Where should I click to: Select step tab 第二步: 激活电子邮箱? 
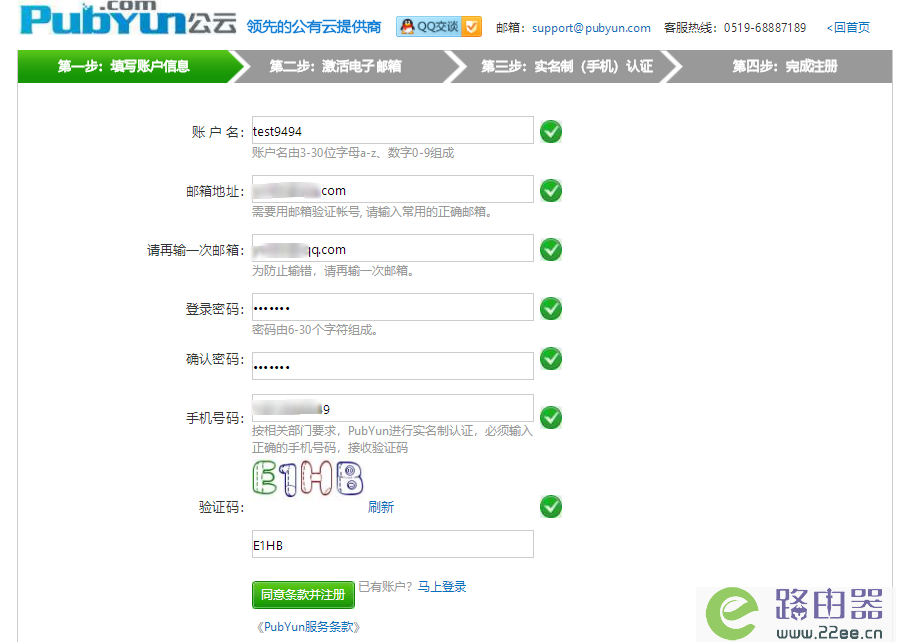coord(336,67)
